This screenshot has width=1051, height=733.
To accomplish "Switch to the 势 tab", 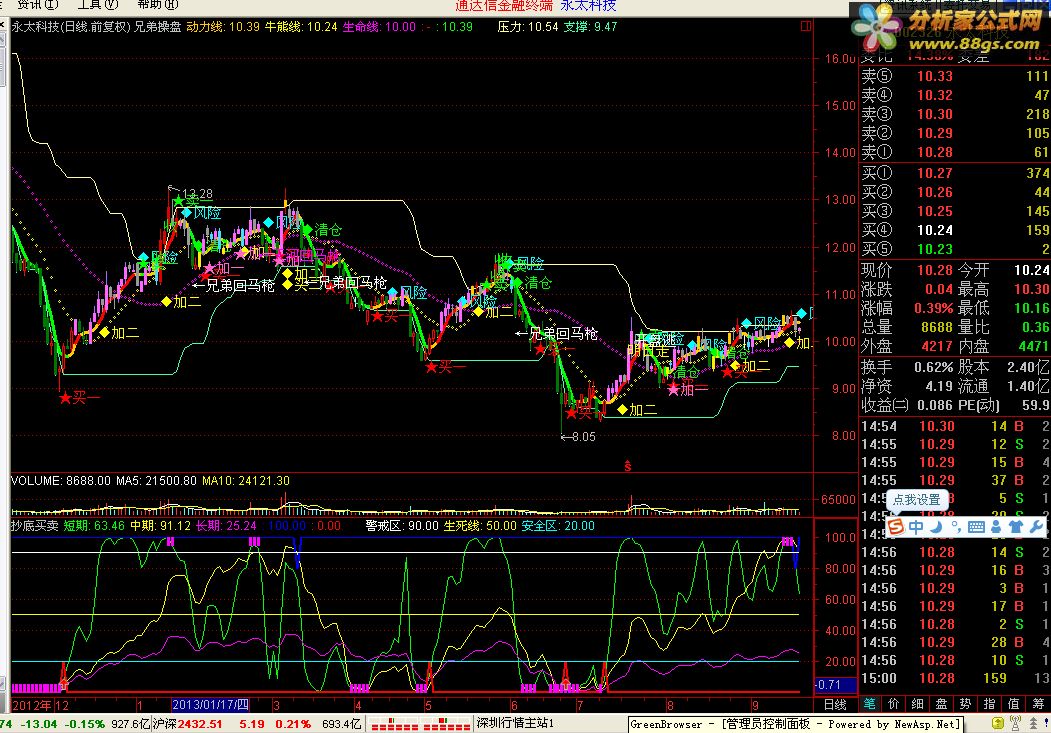I will click(x=965, y=704).
